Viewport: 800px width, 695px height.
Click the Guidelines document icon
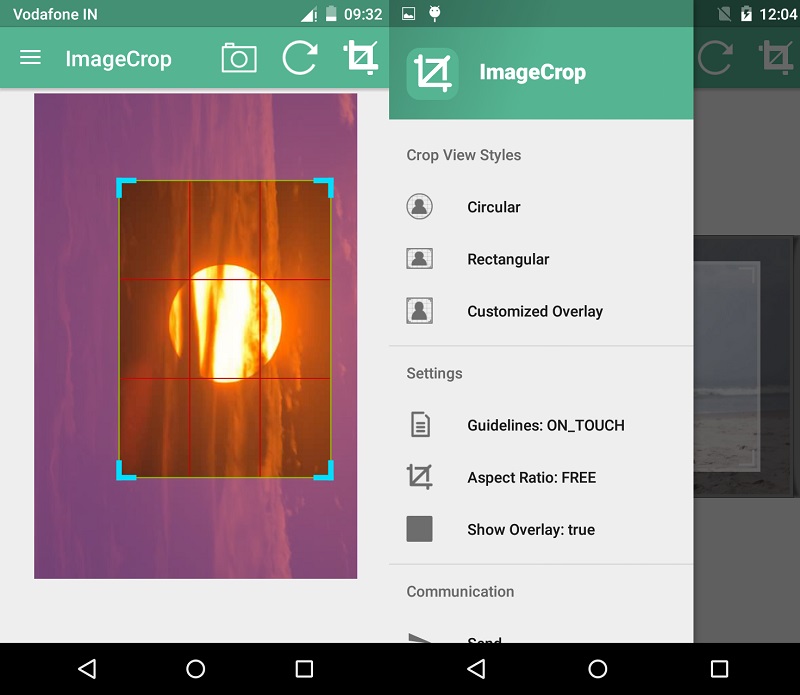(x=420, y=425)
